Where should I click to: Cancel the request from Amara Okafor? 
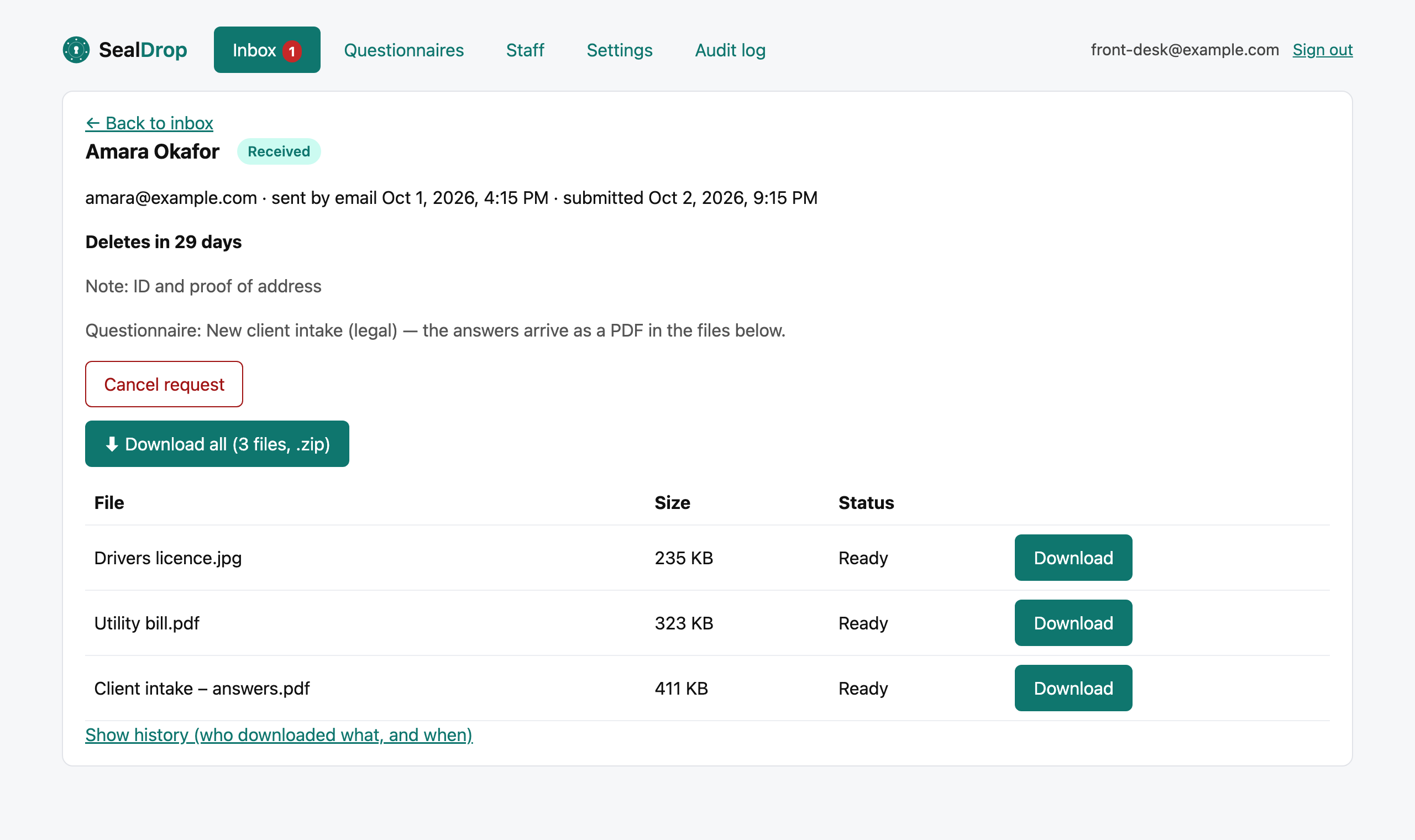point(164,384)
